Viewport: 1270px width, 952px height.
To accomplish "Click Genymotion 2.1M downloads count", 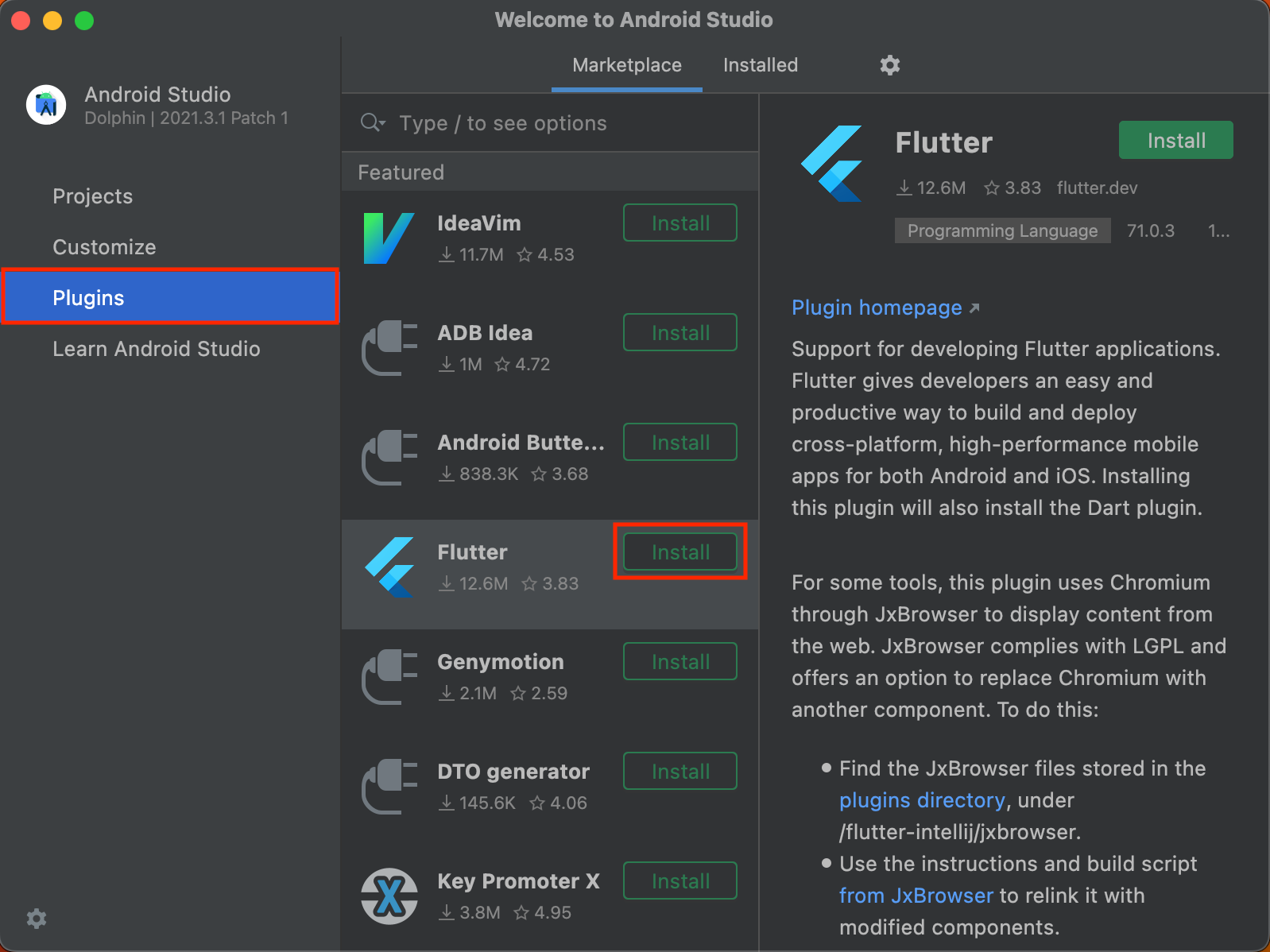I will pos(468,694).
